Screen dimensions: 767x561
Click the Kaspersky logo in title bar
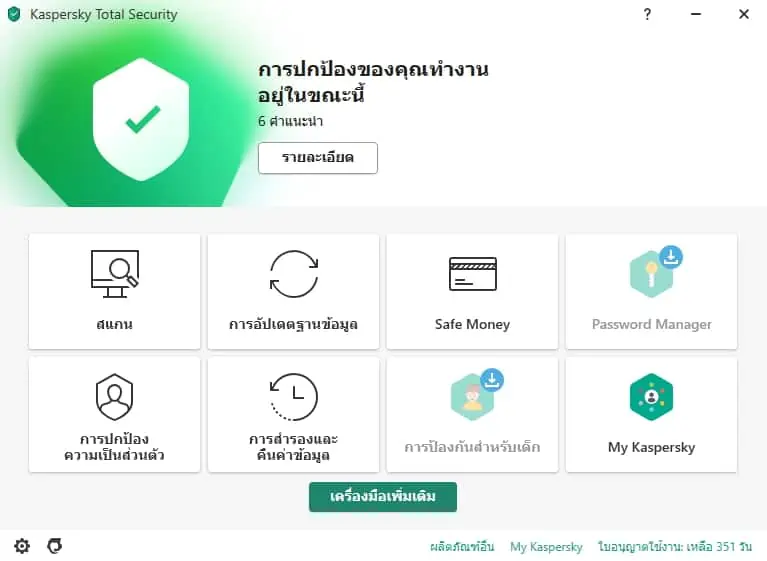14,15
